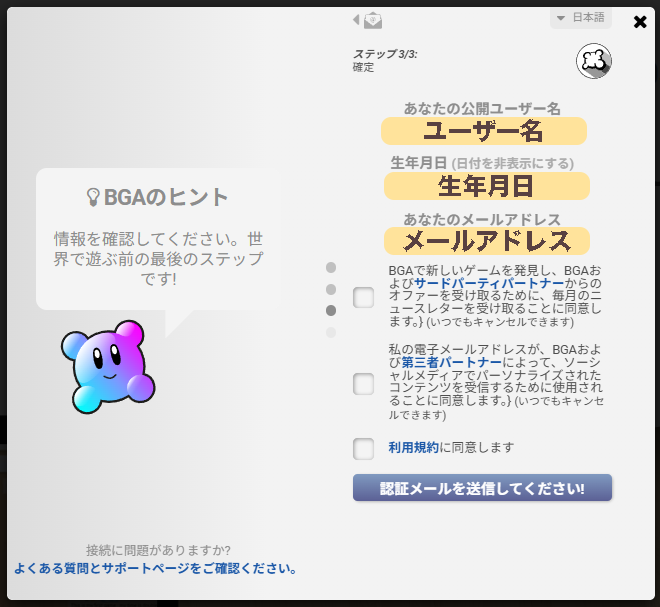
Task: Select the first step indicator dot
Action: click(331, 268)
